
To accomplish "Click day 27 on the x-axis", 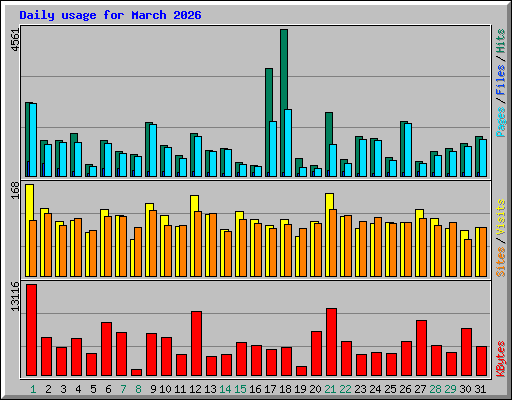I will 420,389.
